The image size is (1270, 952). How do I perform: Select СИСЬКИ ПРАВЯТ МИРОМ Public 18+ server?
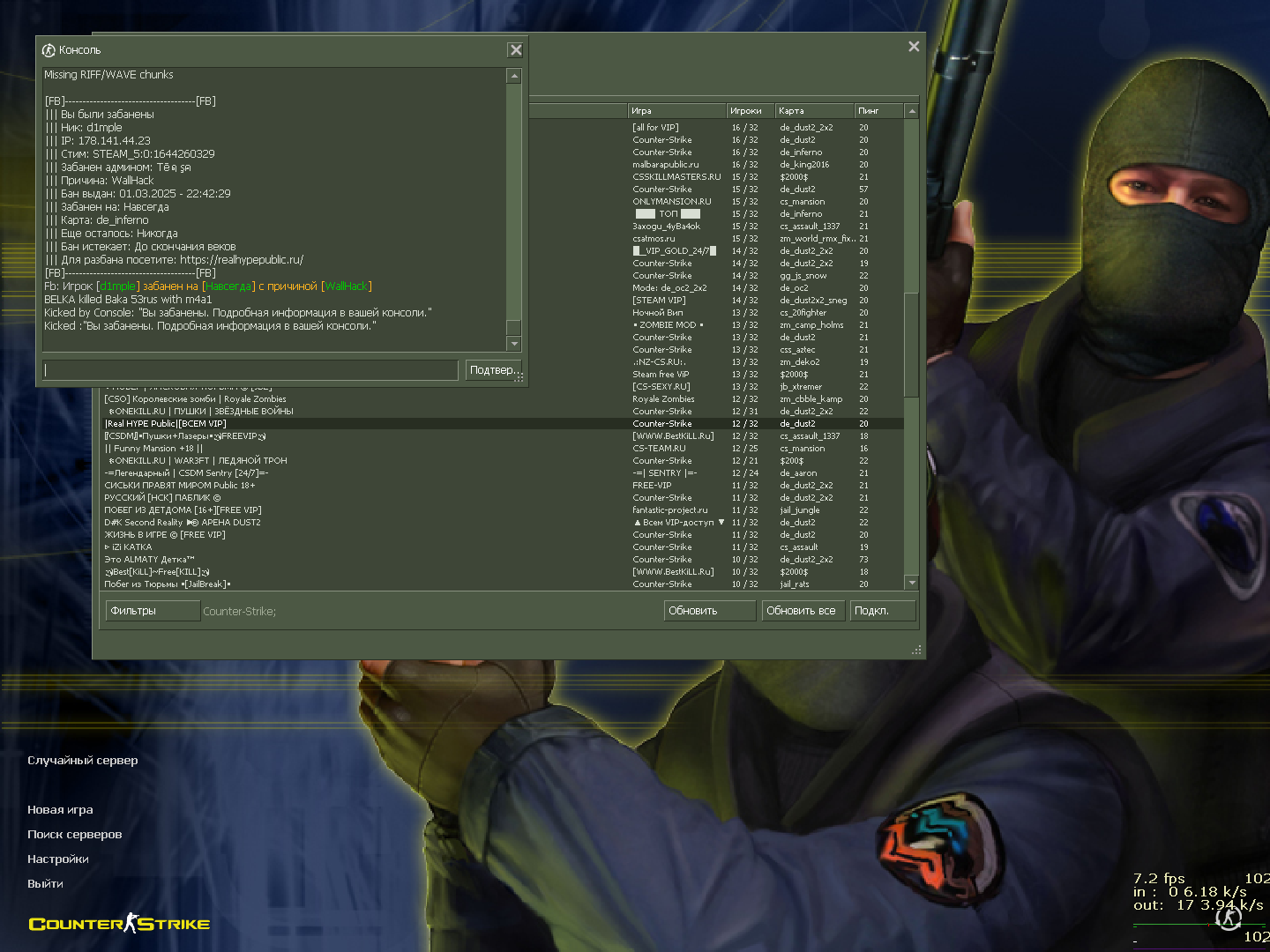(503, 486)
